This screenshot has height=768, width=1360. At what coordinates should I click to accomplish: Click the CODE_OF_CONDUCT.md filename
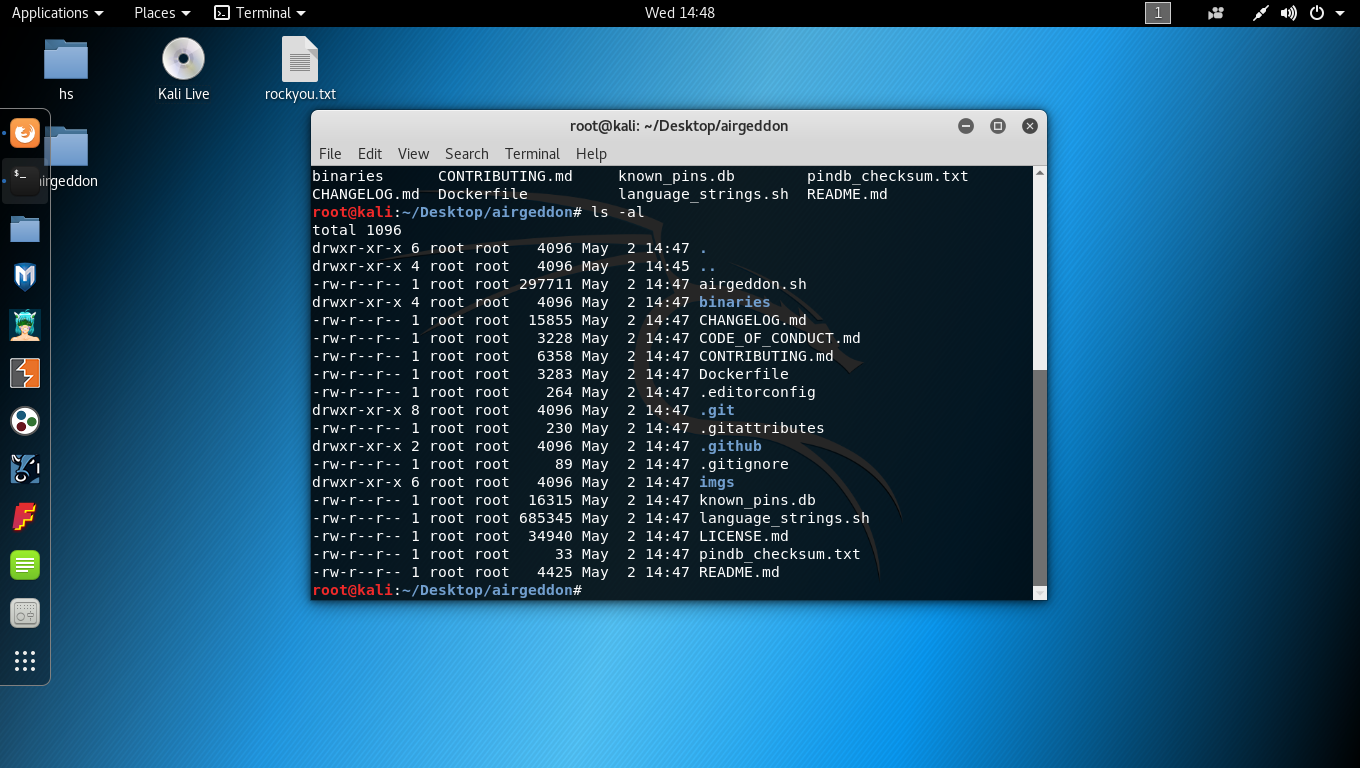point(780,338)
